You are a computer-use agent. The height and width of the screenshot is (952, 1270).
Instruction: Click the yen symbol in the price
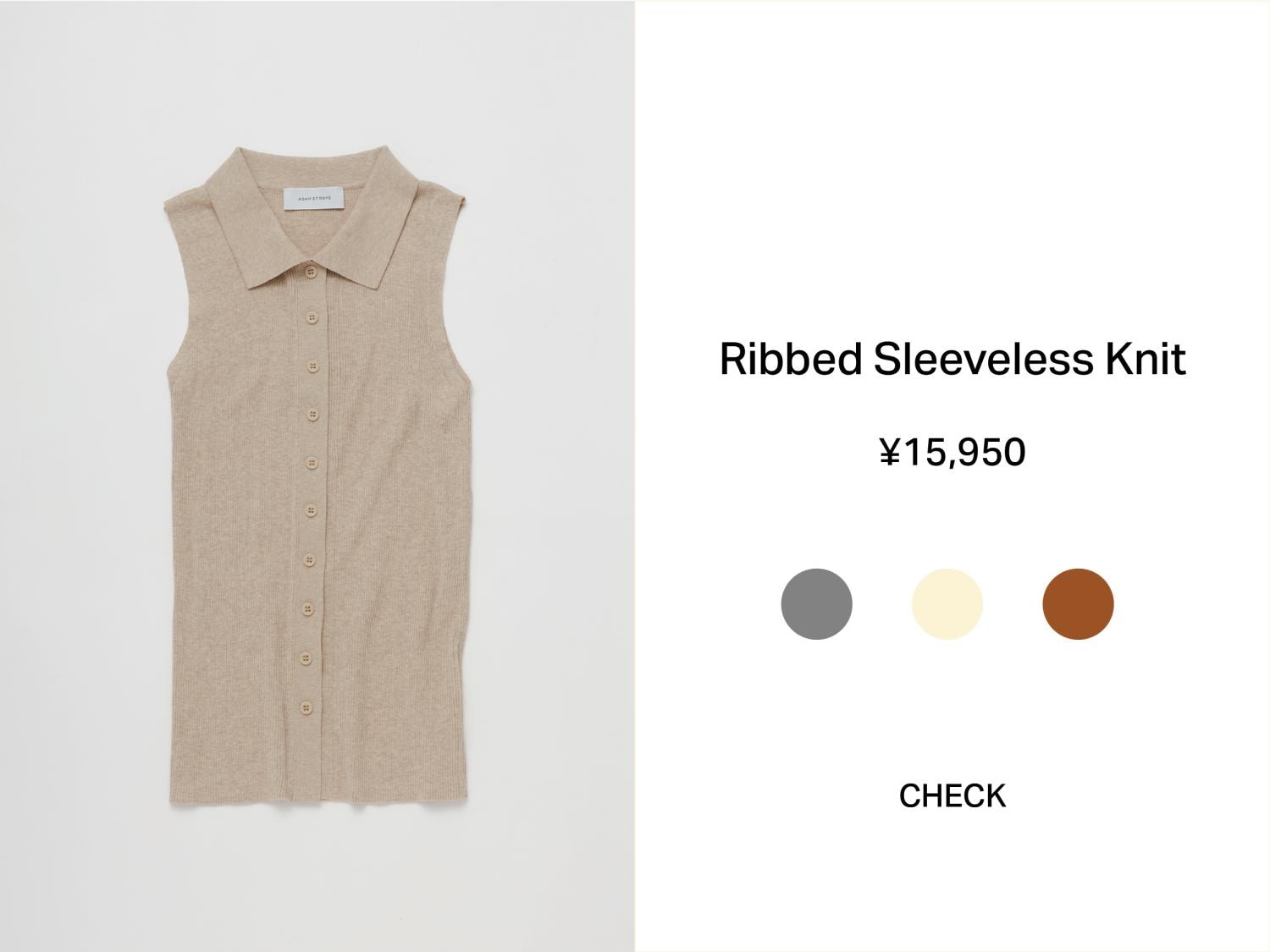pos(889,452)
